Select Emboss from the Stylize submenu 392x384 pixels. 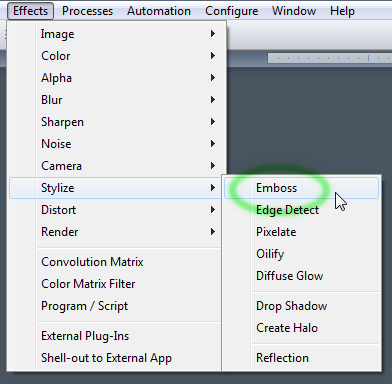pos(301,188)
